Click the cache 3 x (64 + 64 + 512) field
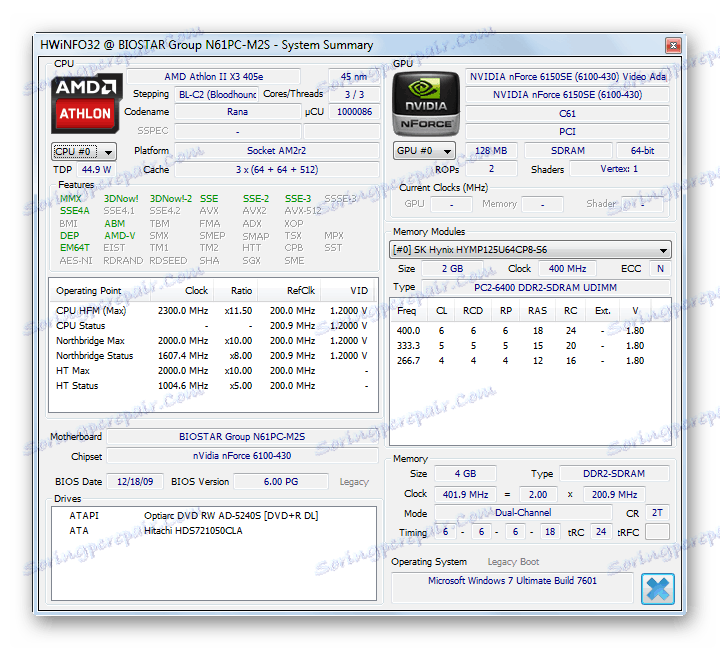The width and height of the screenshot is (720, 649). click(276, 169)
